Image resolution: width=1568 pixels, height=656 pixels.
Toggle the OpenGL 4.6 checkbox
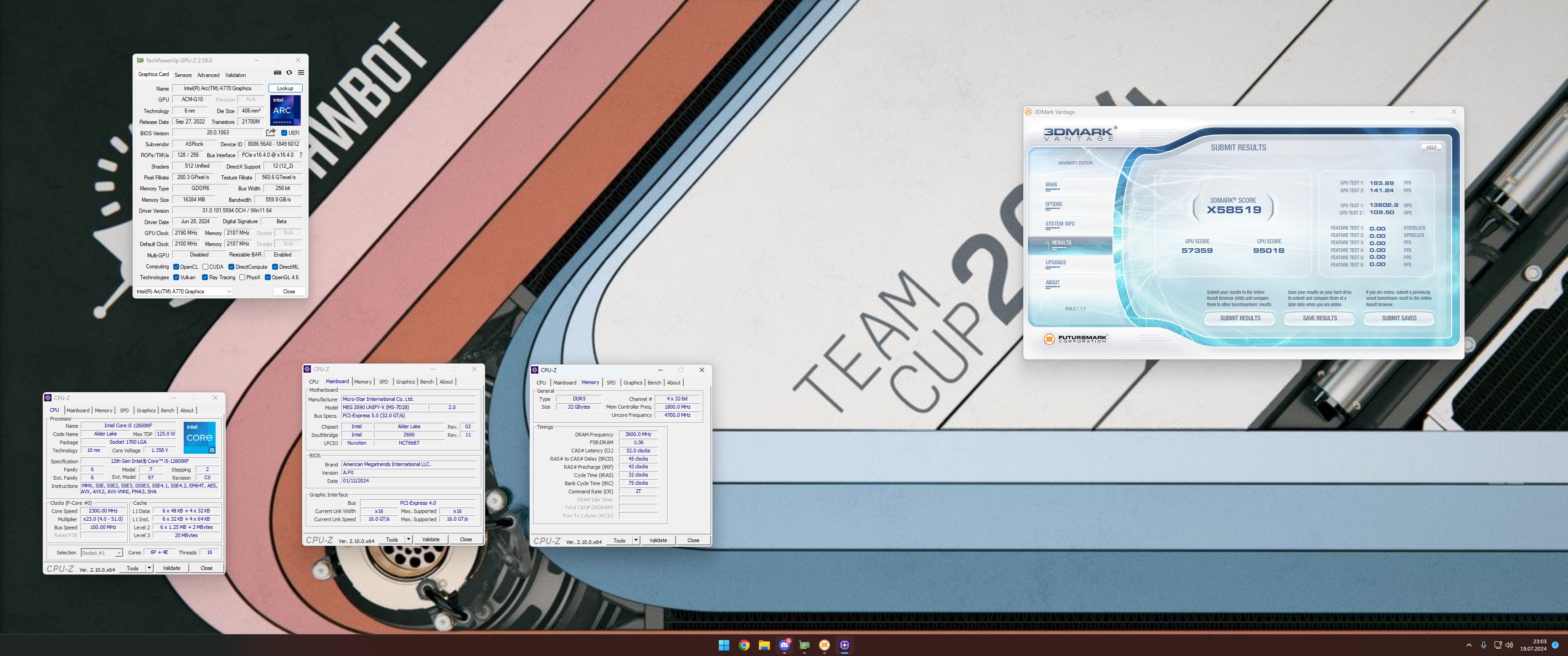pyautogui.click(x=268, y=277)
